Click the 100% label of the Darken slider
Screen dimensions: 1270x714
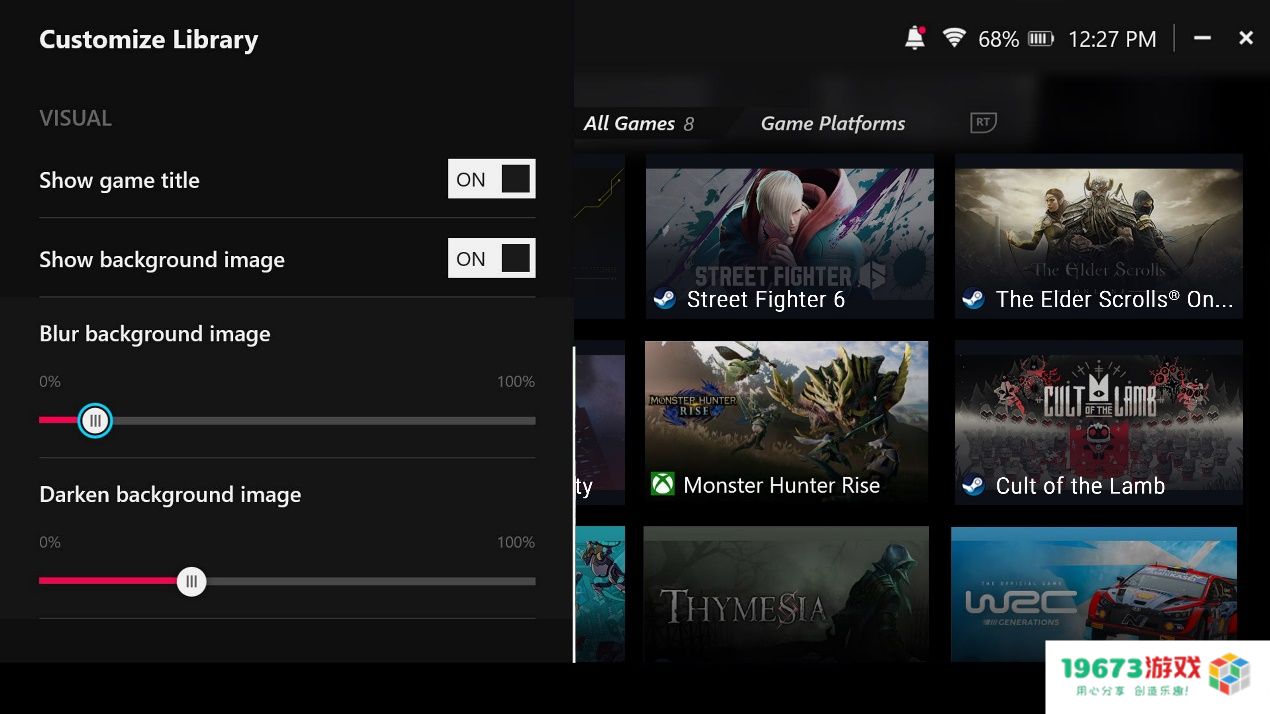516,542
